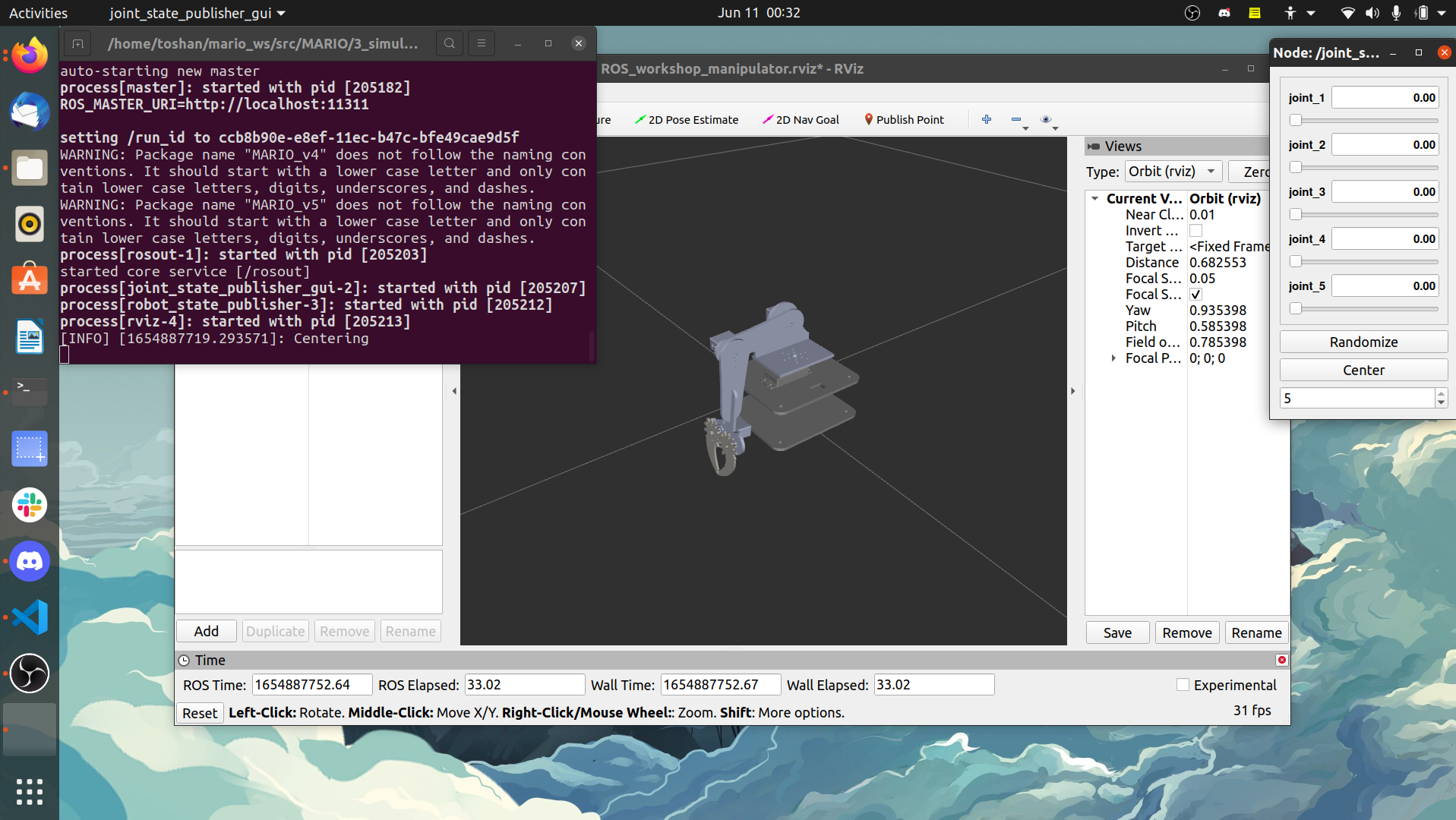Increase the joint count spinbox value
Viewport: 1456px width, 820px height.
point(1441,393)
